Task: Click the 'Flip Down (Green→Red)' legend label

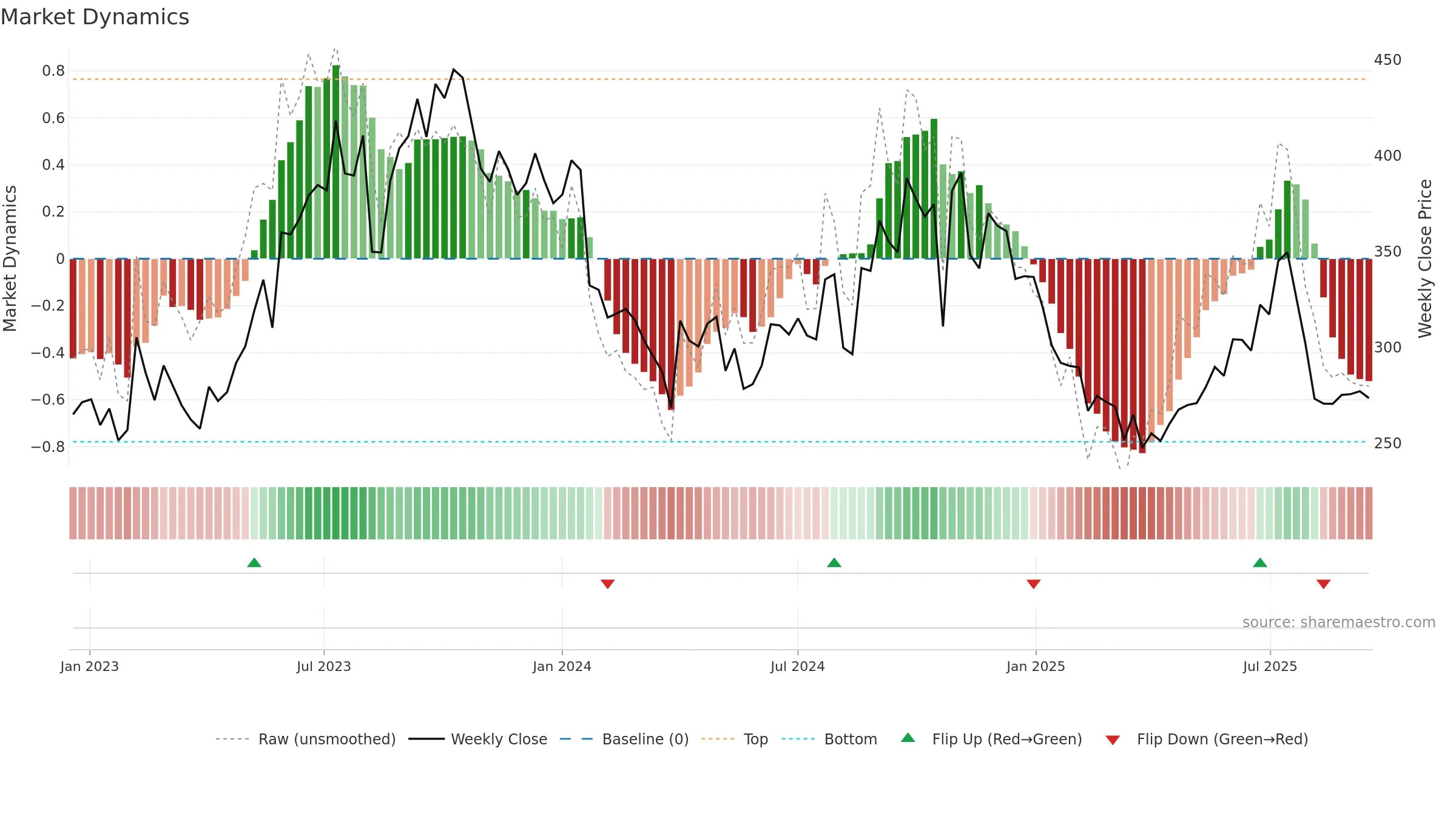Action: pyautogui.click(x=1222, y=739)
